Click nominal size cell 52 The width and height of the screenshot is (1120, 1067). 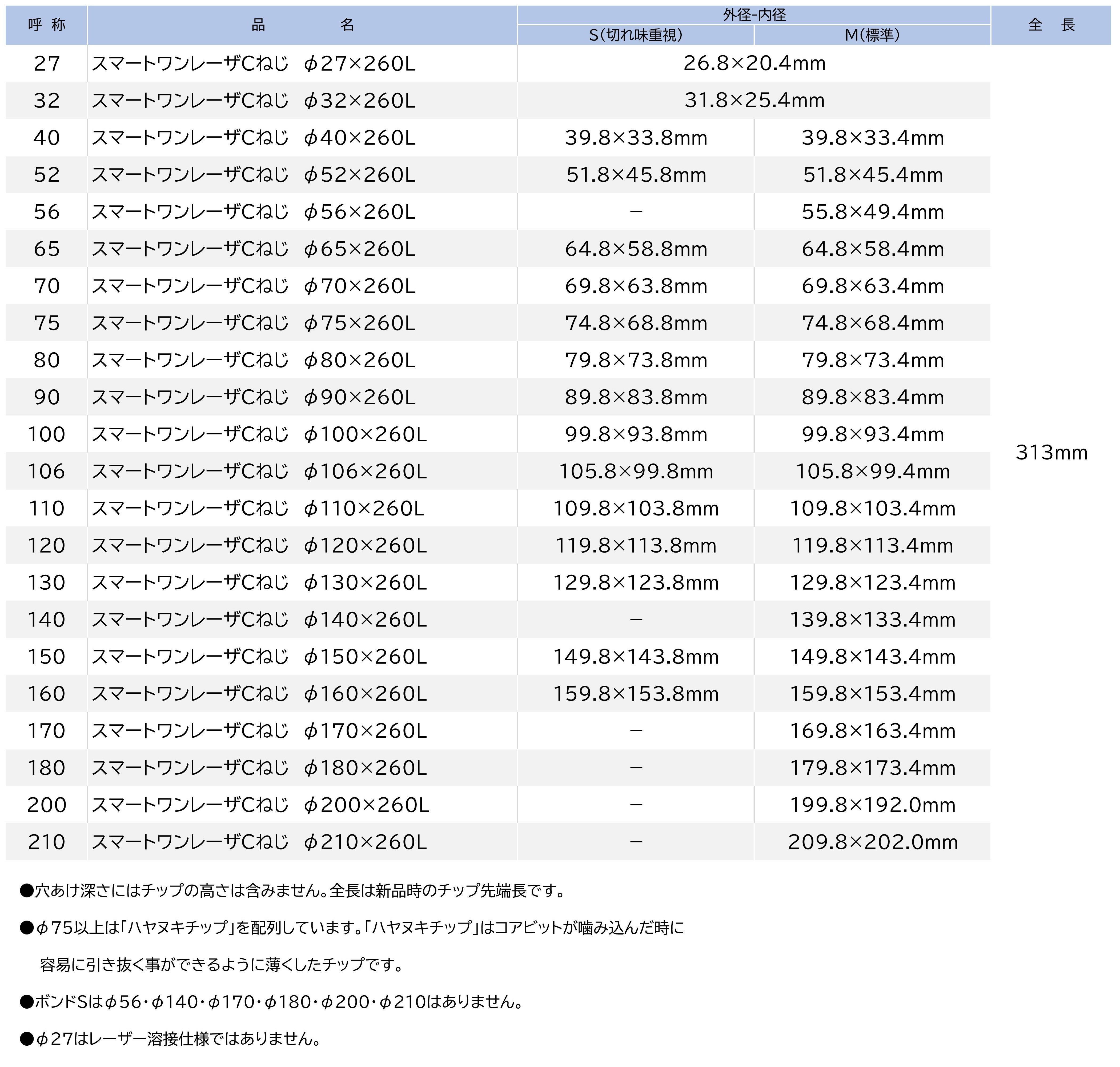[47, 175]
